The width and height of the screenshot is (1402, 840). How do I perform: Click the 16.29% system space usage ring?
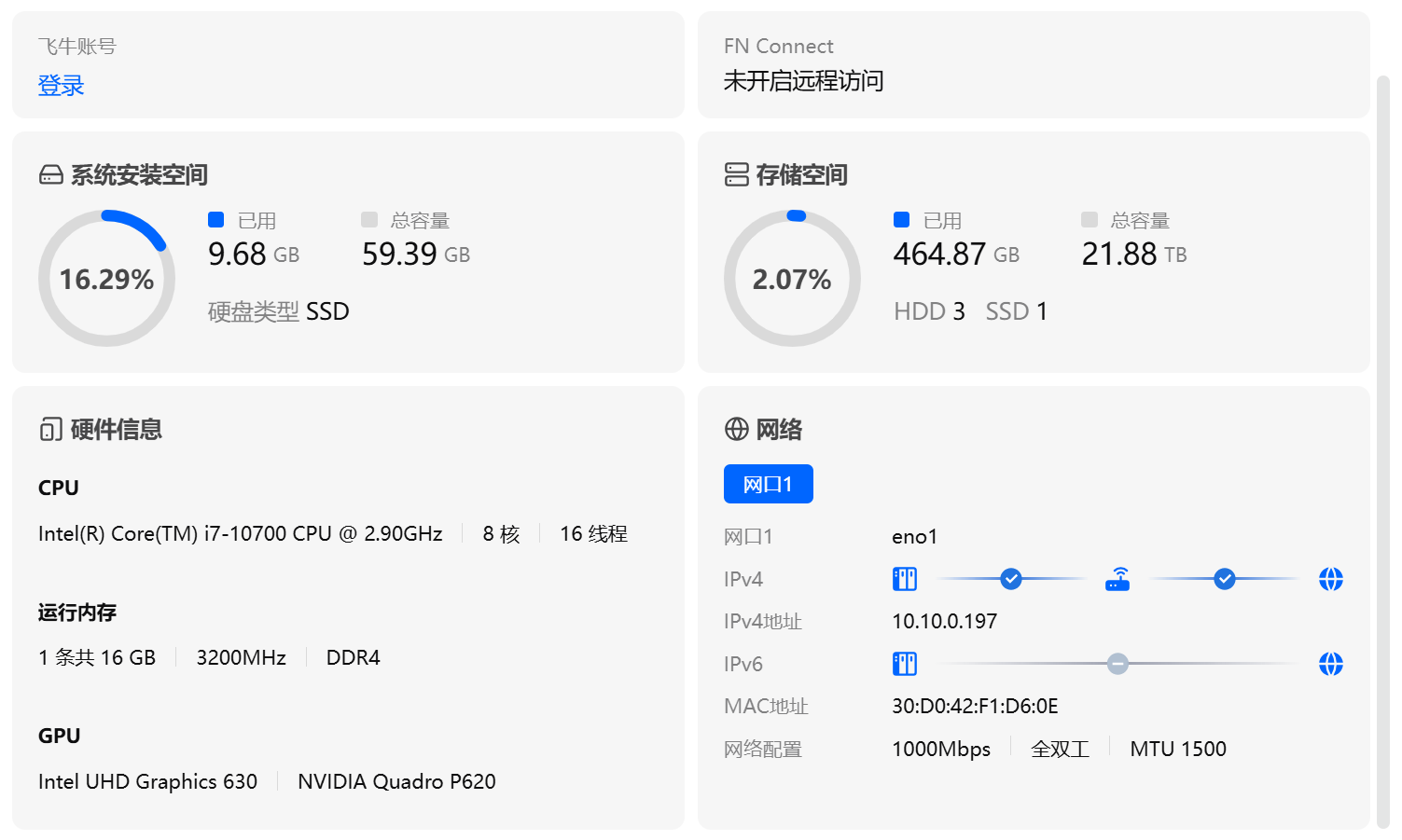106,279
